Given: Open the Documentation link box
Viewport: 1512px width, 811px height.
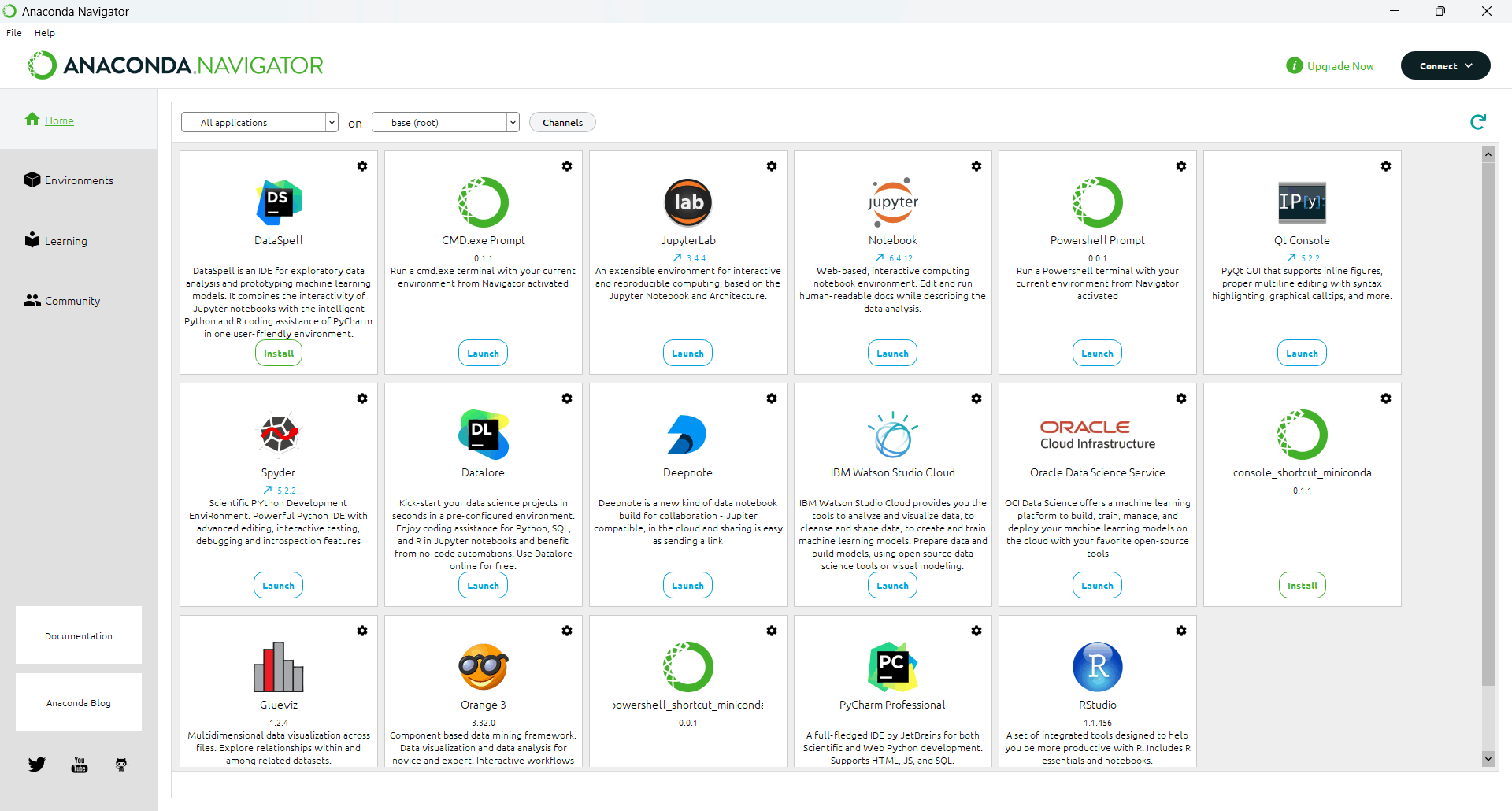Looking at the screenshot, I should tap(79, 635).
